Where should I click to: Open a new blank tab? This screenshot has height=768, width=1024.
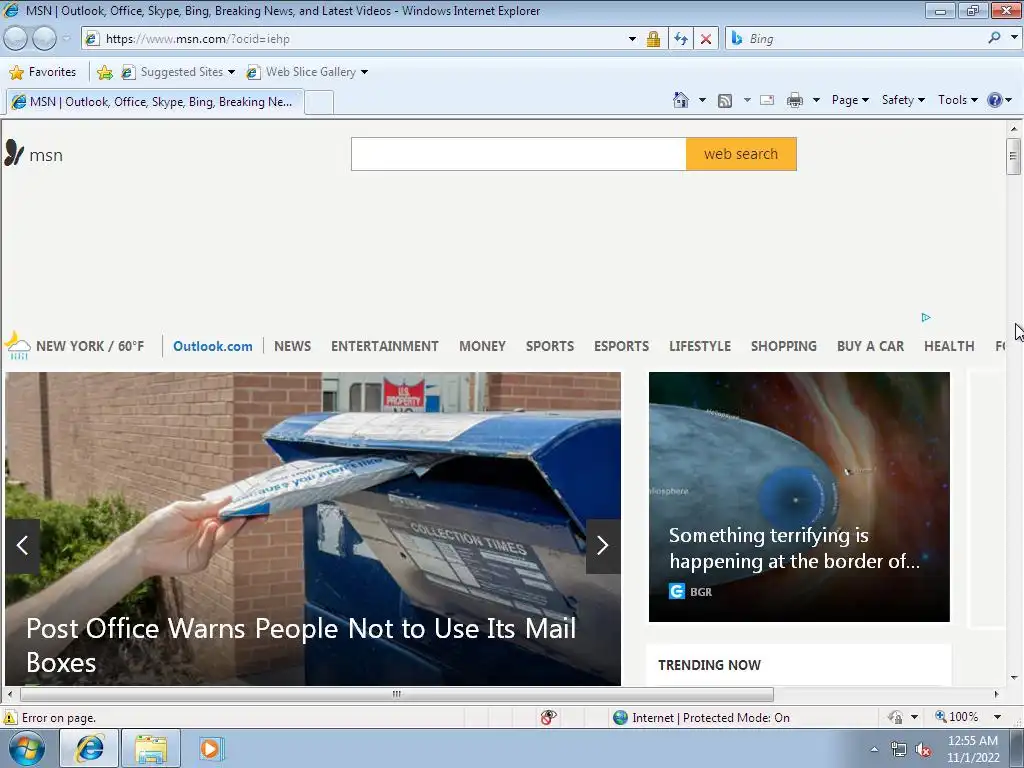(319, 103)
